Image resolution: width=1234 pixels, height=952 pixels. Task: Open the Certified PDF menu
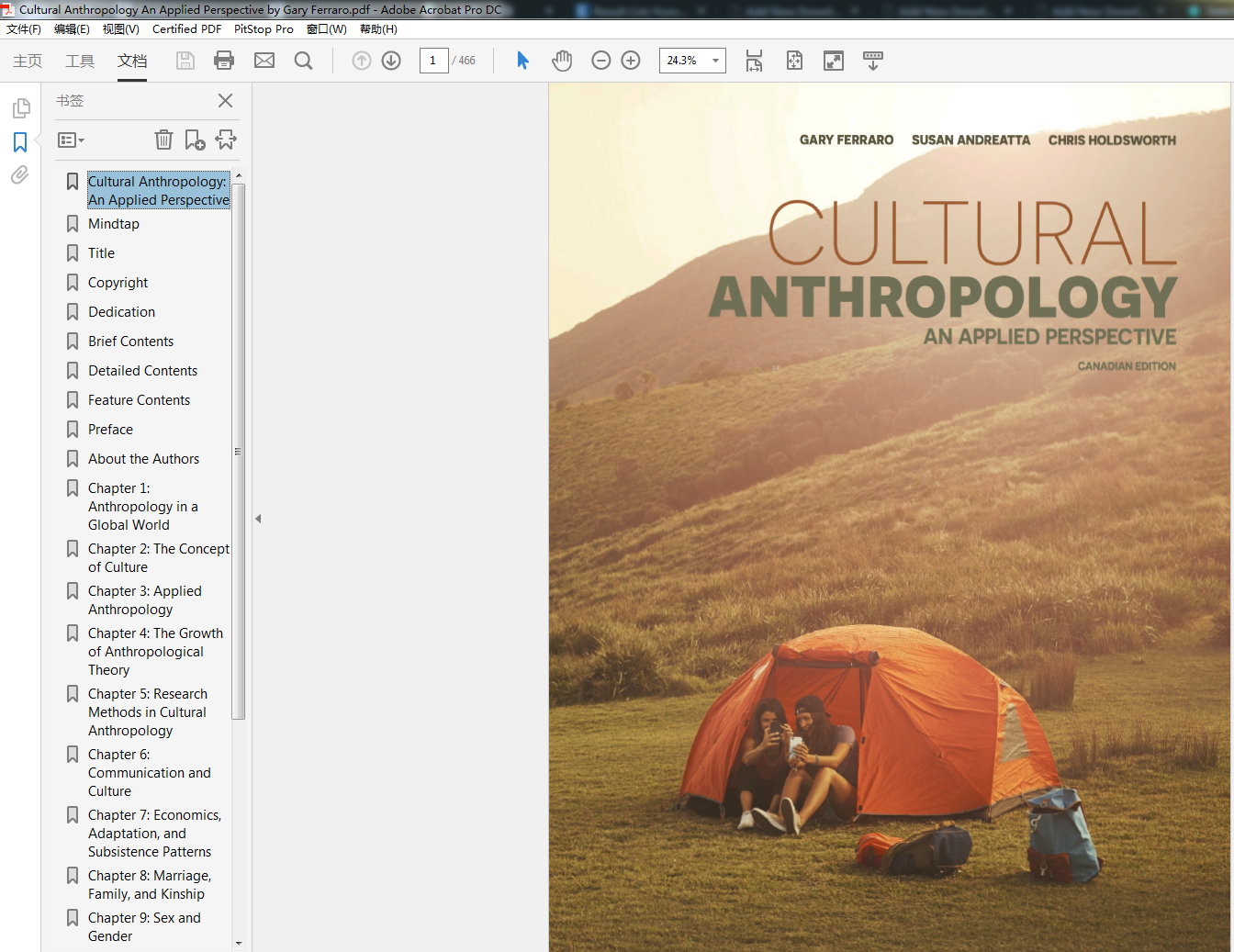[186, 29]
